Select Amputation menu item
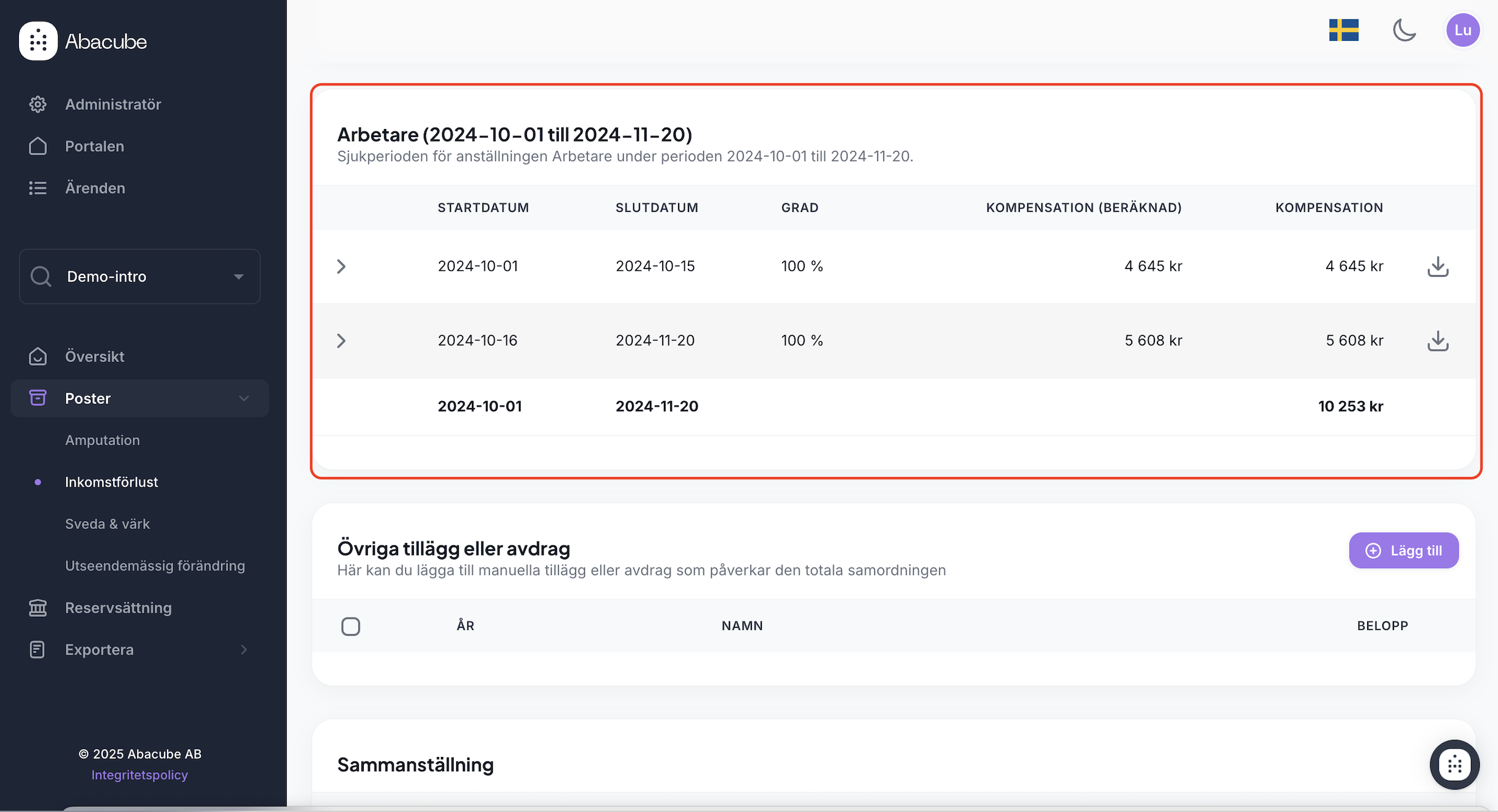Viewport: 1498px width, 812px height. tap(102, 440)
